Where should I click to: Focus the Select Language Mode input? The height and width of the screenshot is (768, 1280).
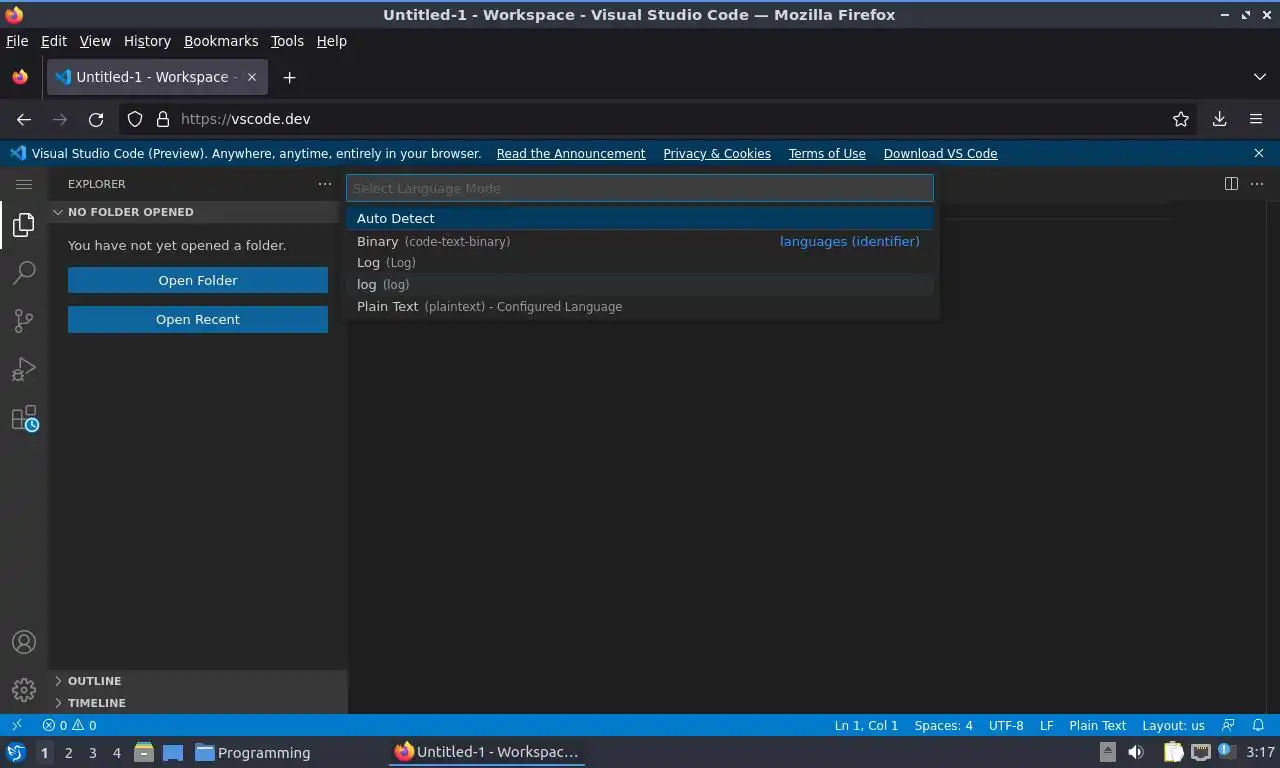coord(640,188)
